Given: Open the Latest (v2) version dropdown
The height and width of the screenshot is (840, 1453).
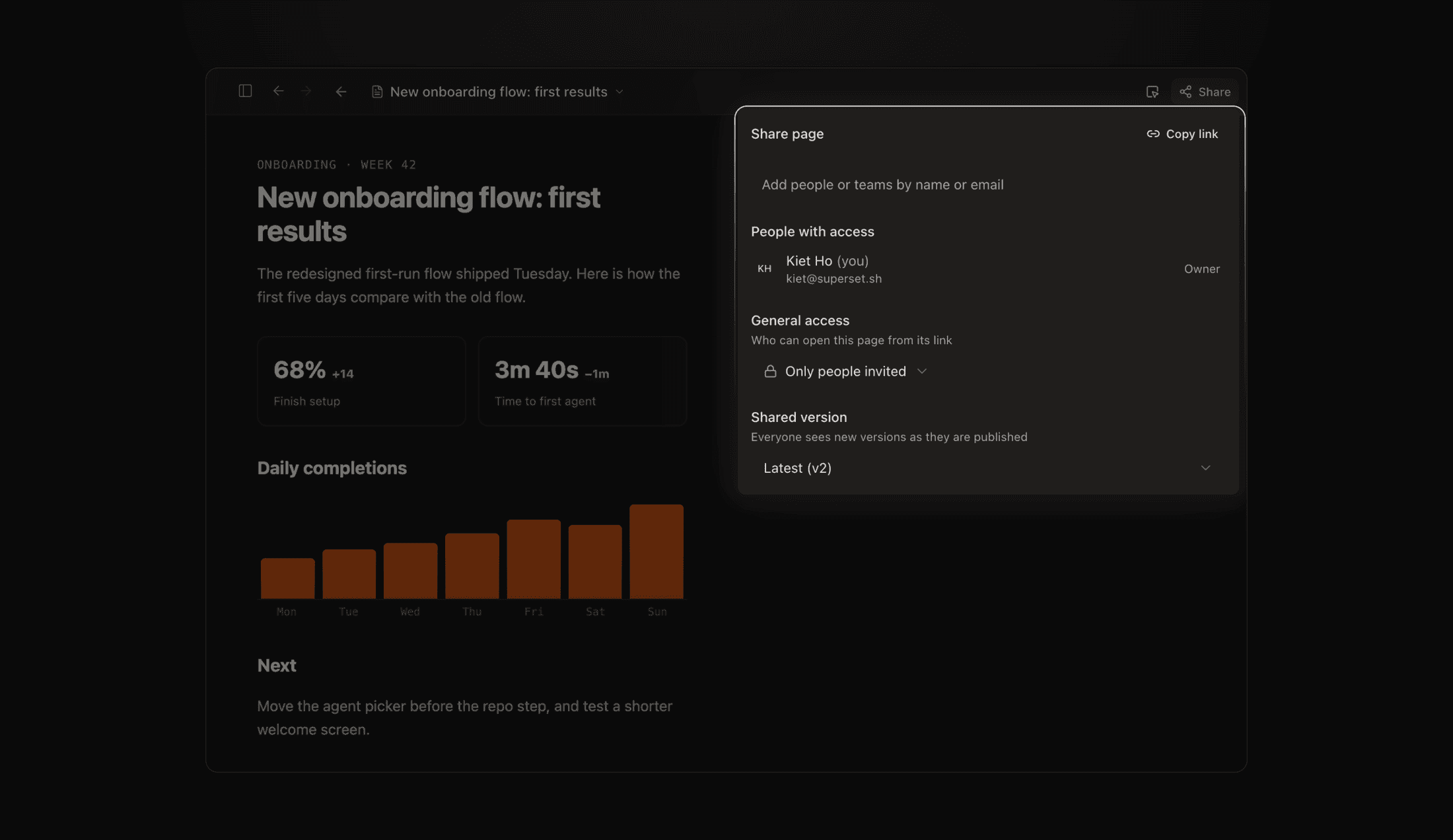Looking at the screenshot, I should (989, 468).
